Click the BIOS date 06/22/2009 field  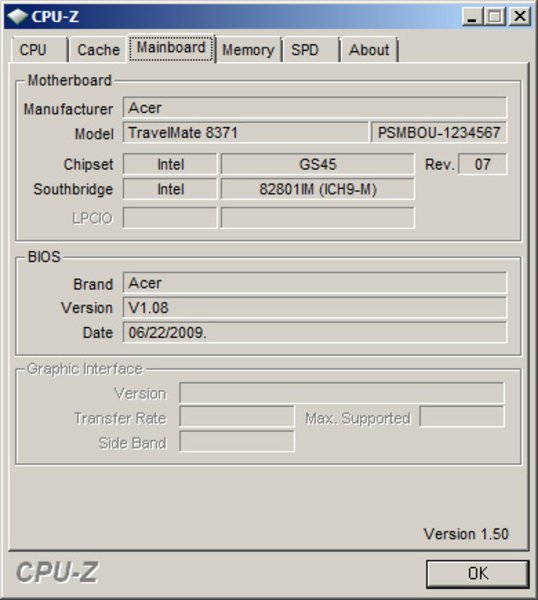pos(315,332)
